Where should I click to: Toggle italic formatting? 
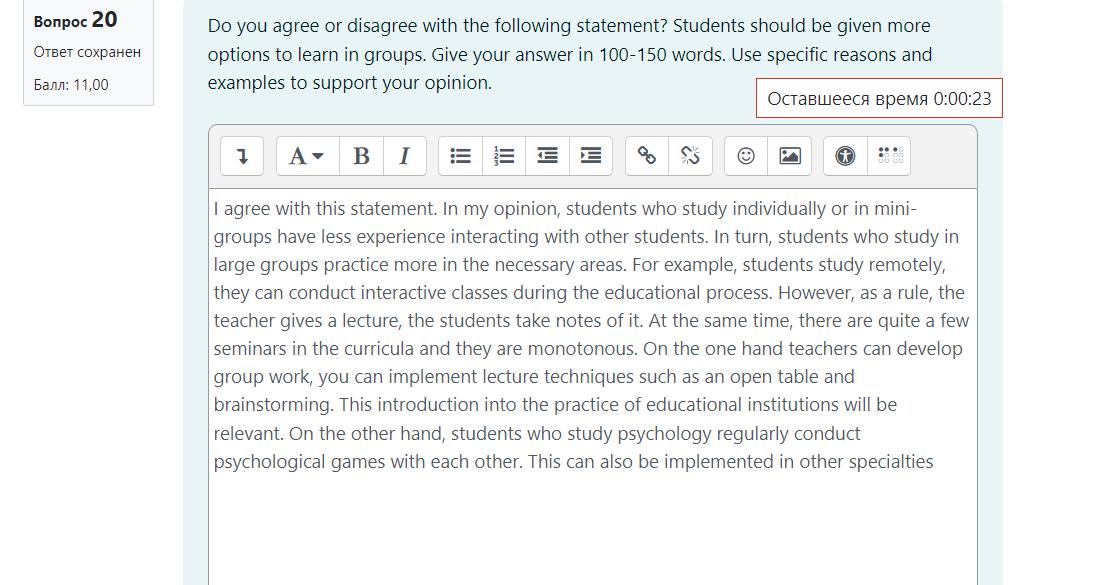tap(405, 156)
